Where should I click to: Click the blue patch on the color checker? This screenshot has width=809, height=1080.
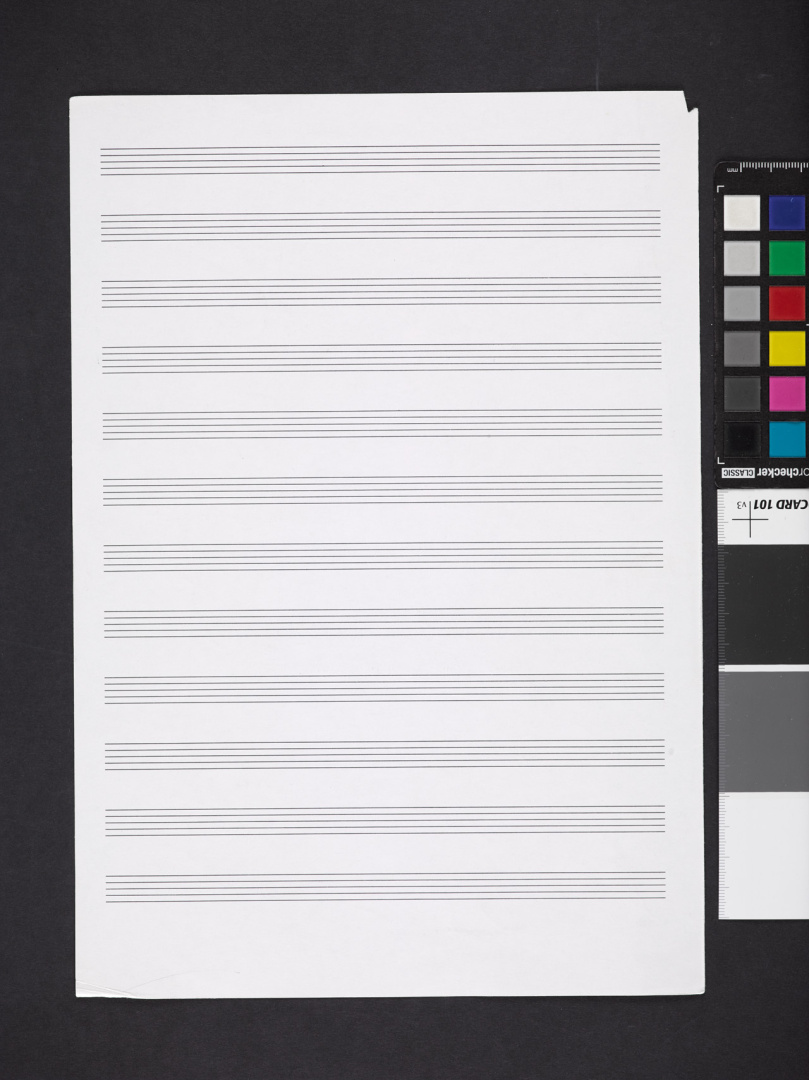point(787,213)
